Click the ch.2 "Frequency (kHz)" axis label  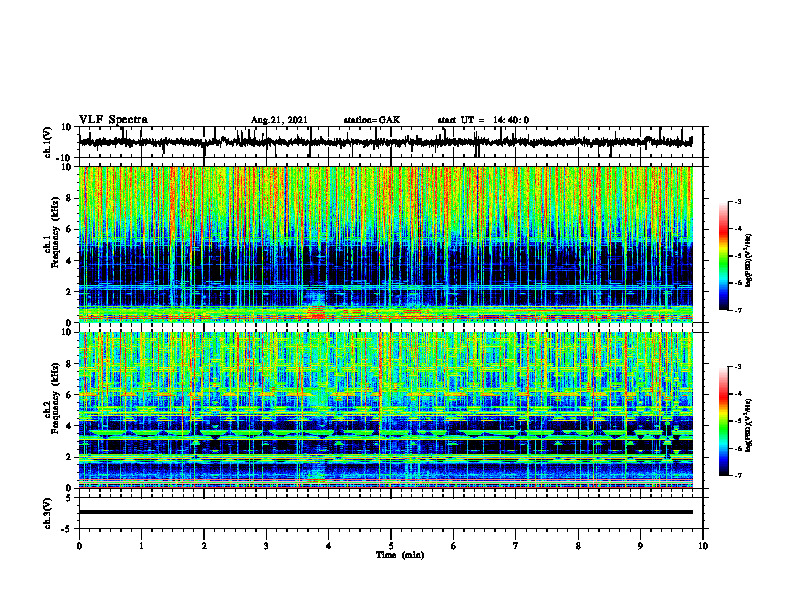coord(55,398)
